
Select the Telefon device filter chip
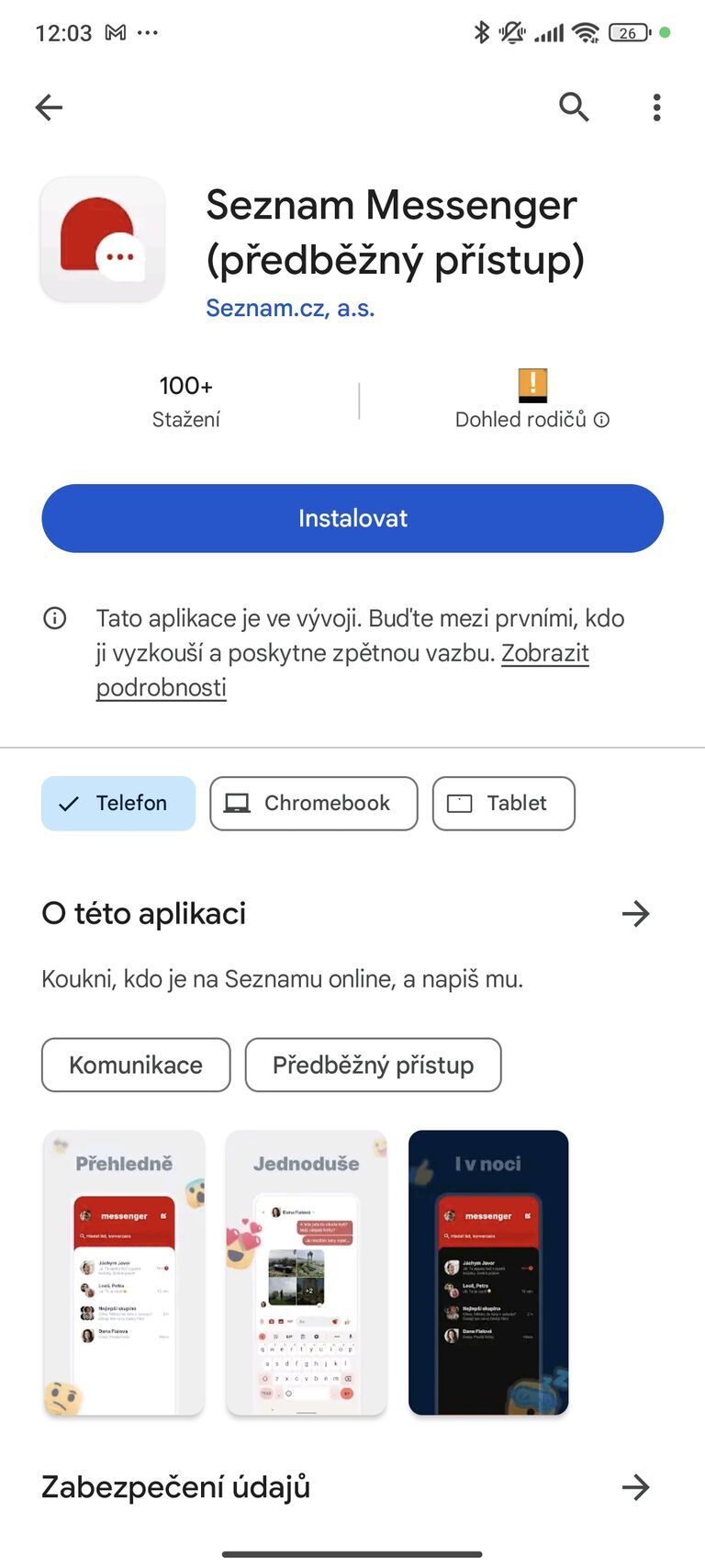[117, 803]
